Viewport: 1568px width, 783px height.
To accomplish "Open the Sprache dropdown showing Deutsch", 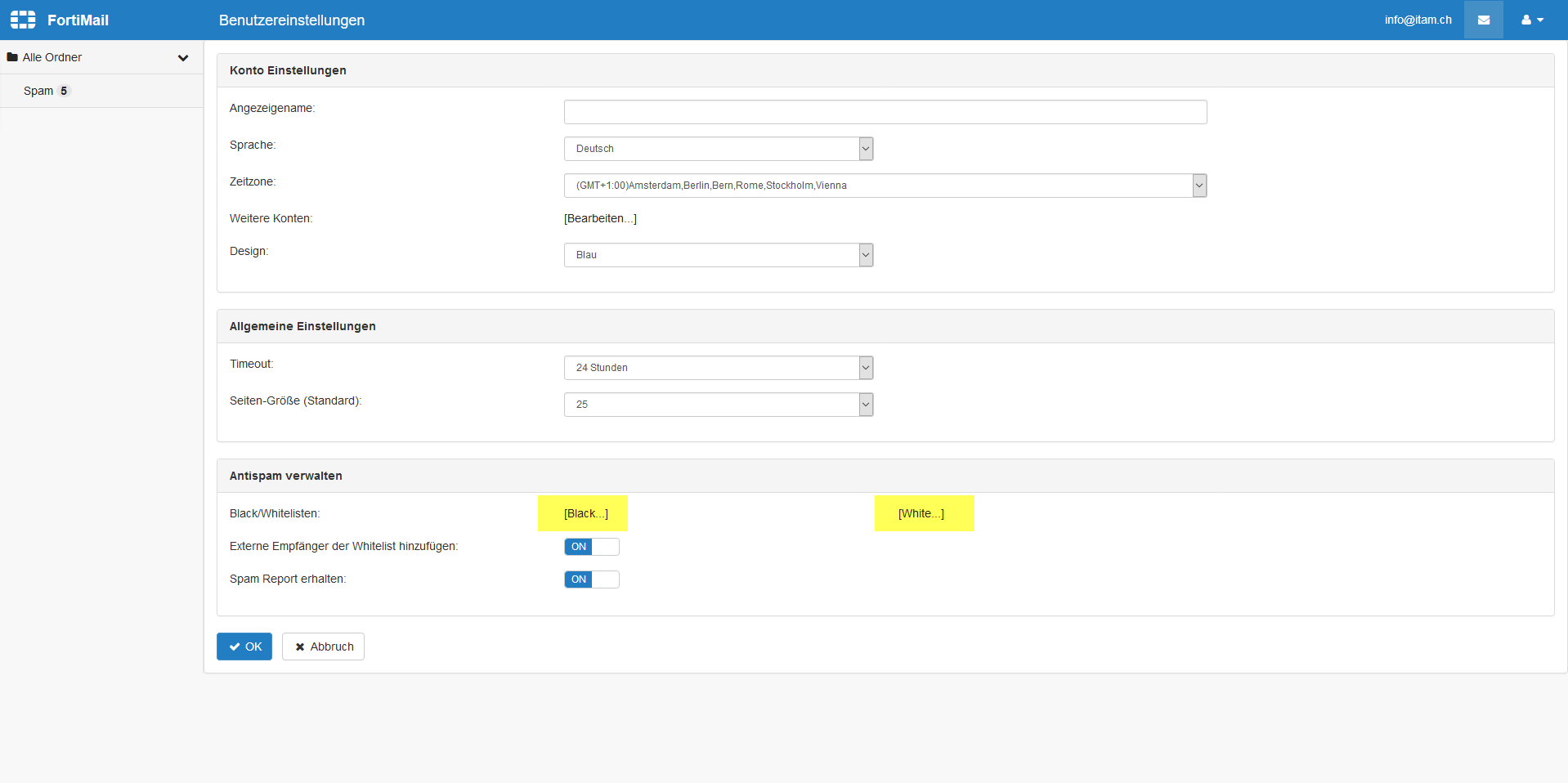I will pos(718,149).
